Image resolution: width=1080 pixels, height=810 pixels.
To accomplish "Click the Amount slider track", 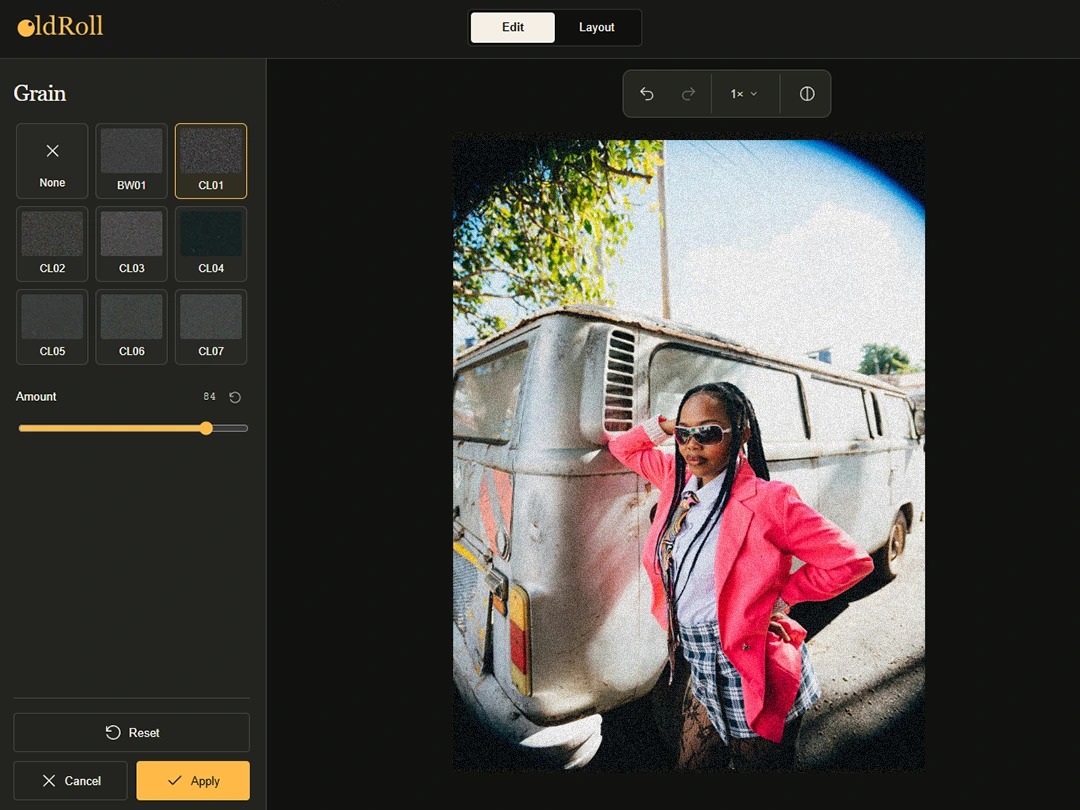I will pyautogui.click(x=133, y=428).
